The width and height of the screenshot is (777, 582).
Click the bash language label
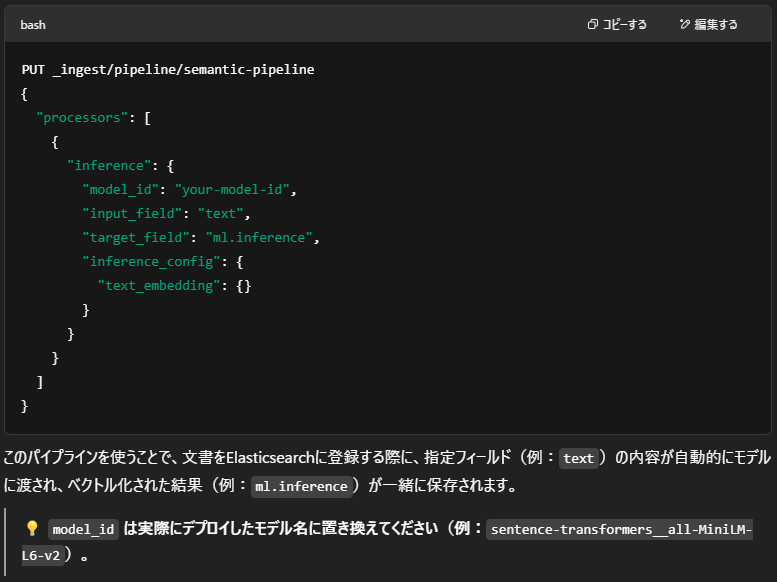pyautogui.click(x=33, y=25)
